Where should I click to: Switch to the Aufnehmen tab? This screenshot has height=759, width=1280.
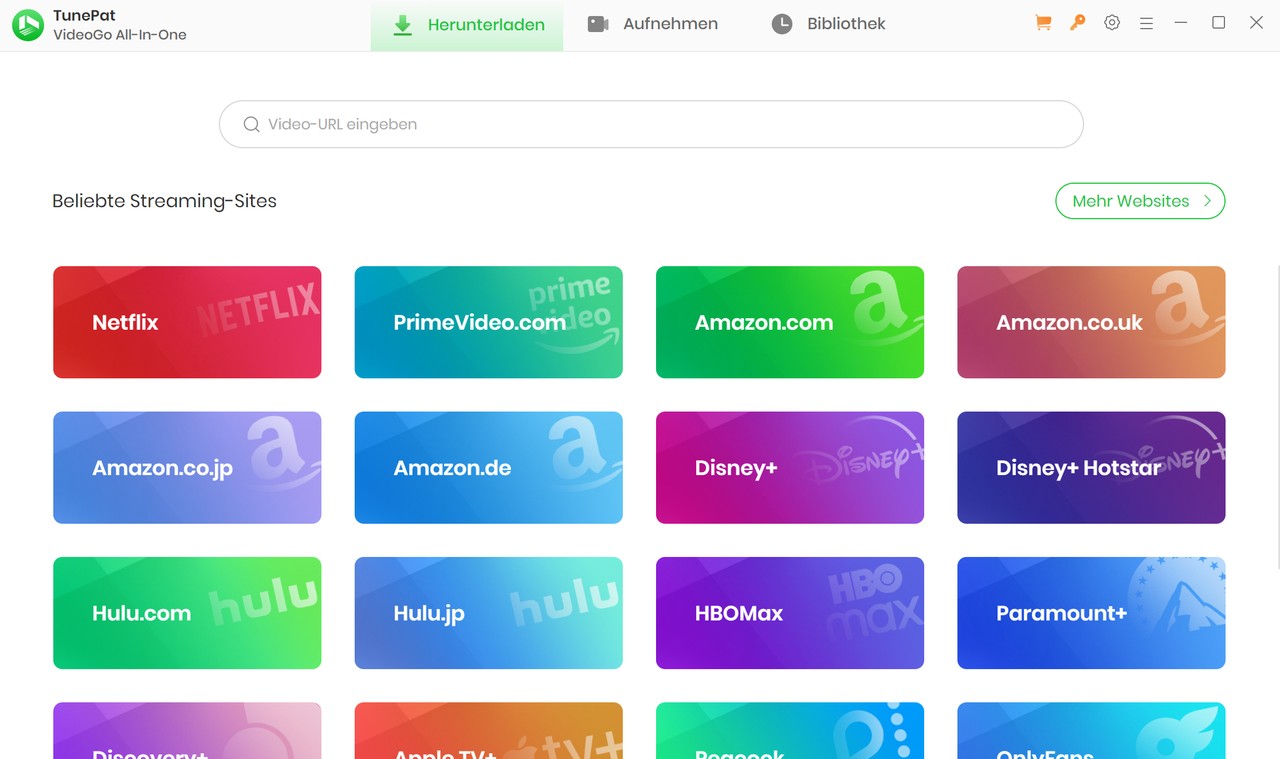click(x=652, y=24)
